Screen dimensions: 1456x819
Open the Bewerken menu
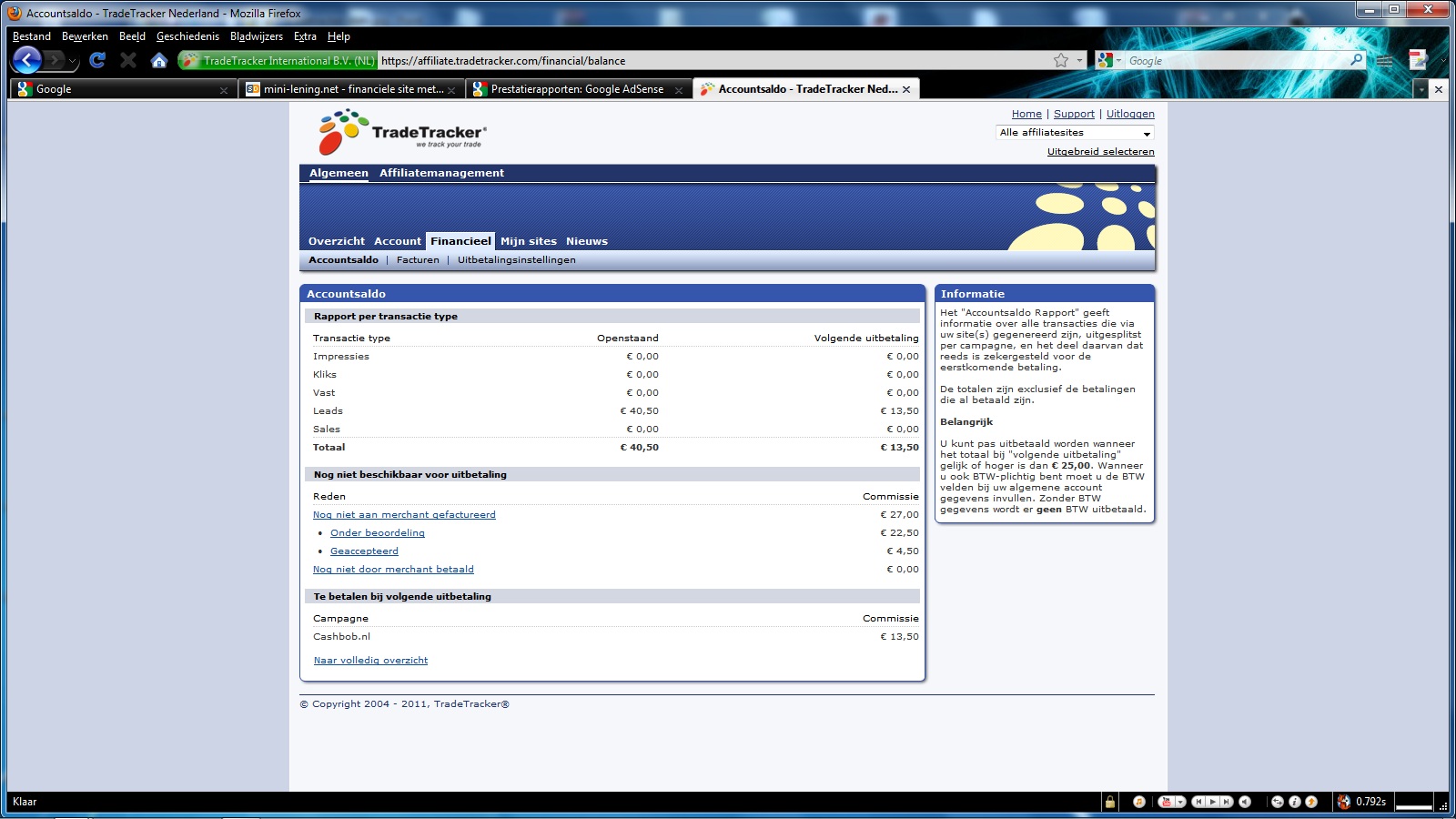85,36
